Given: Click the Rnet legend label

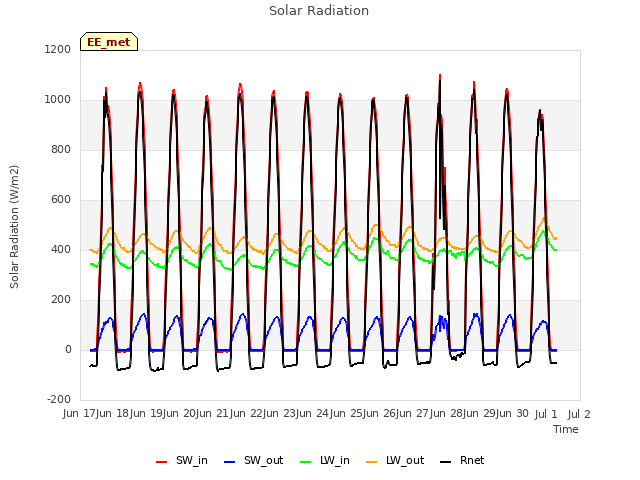Looking at the screenshot, I should tap(472, 460).
